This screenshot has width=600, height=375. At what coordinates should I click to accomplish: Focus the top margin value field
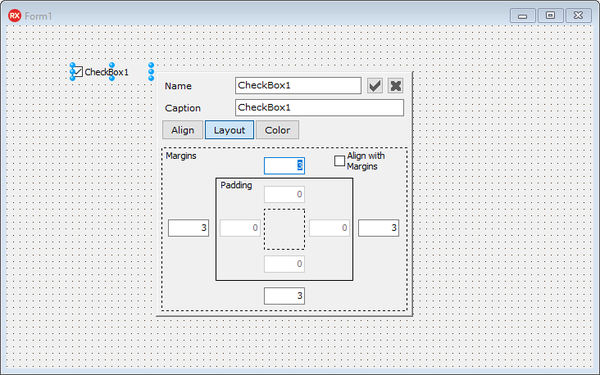[284, 166]
